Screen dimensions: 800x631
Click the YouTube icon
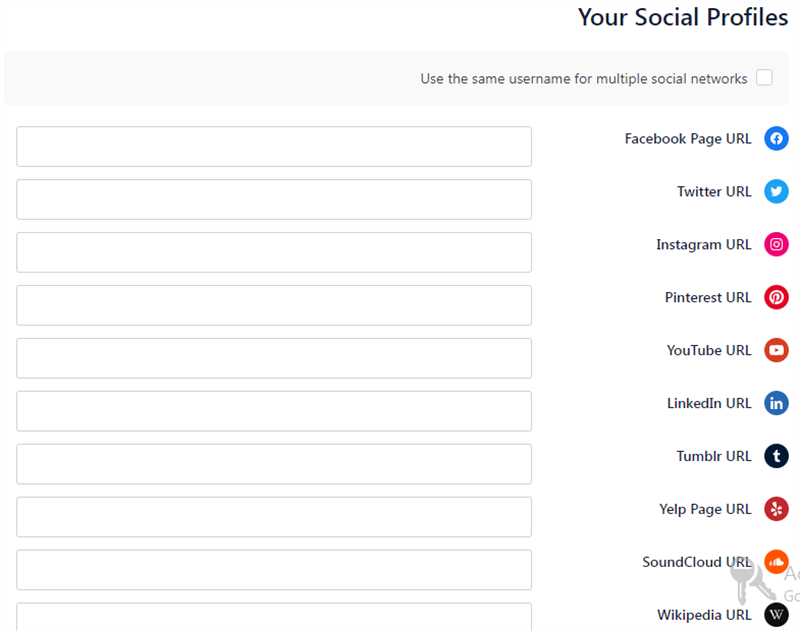coord(776,350)
